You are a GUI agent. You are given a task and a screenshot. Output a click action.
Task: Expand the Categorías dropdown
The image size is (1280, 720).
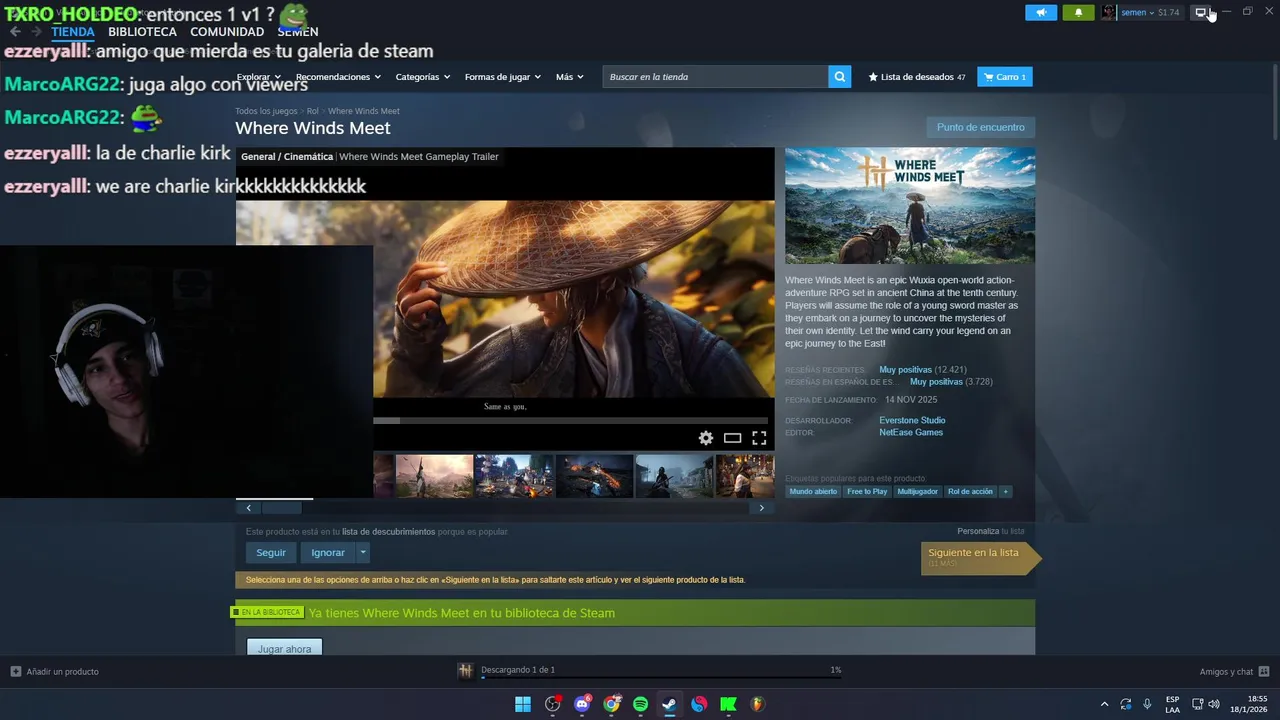tap(422, 77)
